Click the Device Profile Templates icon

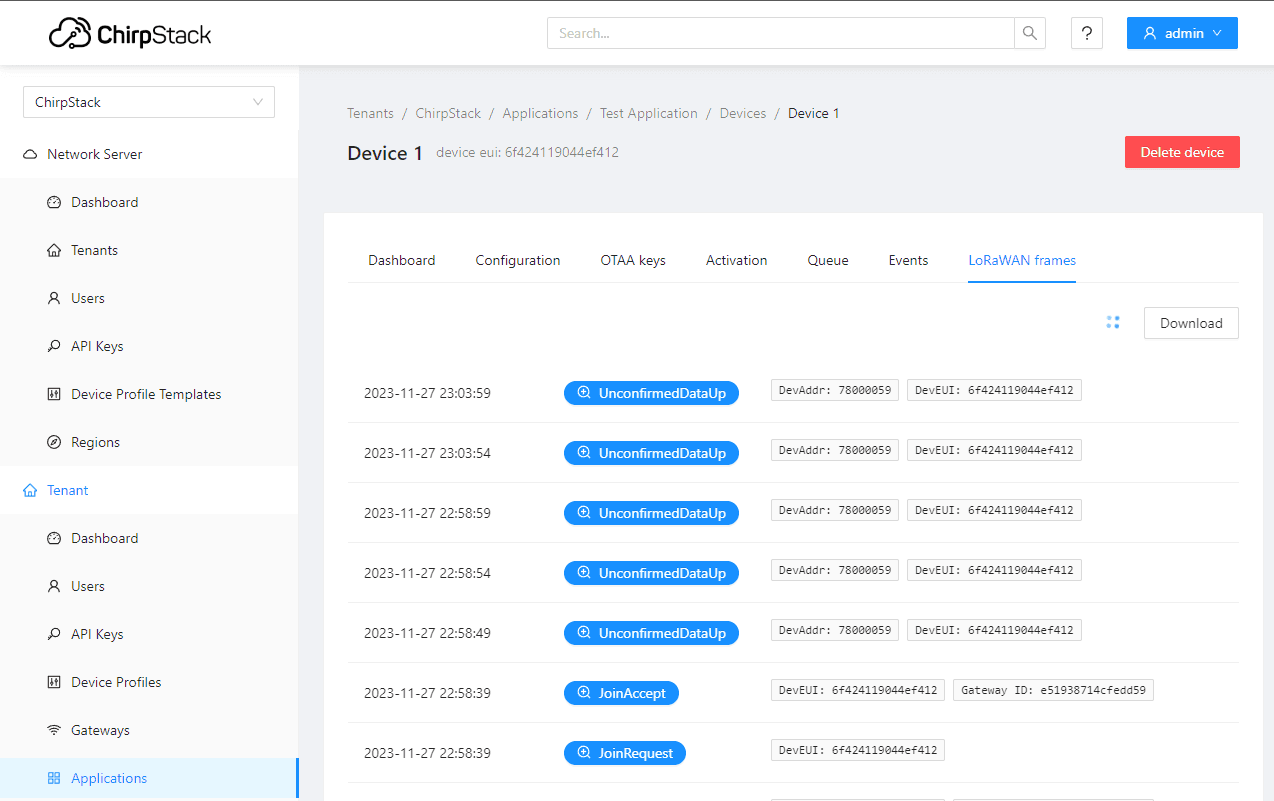pos(54,394)
